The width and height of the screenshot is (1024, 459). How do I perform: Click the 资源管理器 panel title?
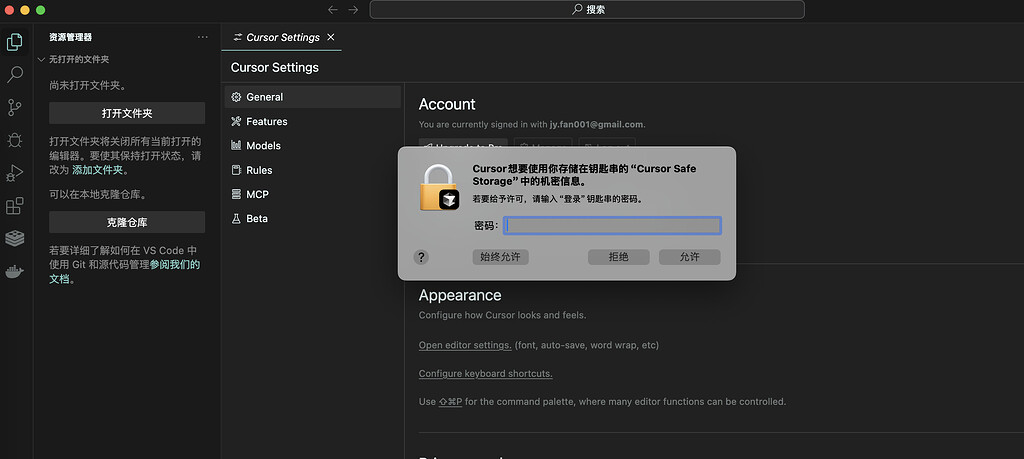[71, 37]
